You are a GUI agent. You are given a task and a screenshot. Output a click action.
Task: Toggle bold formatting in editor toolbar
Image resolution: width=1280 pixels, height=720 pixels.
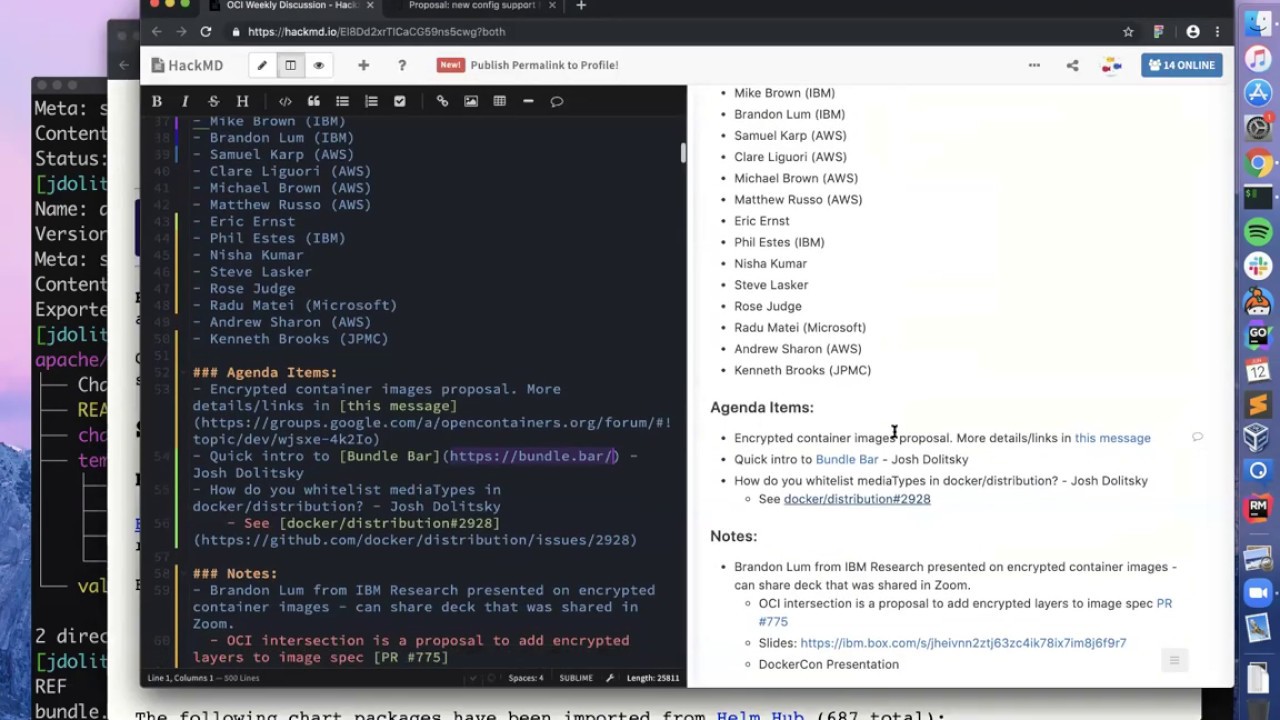click(157, 101)
